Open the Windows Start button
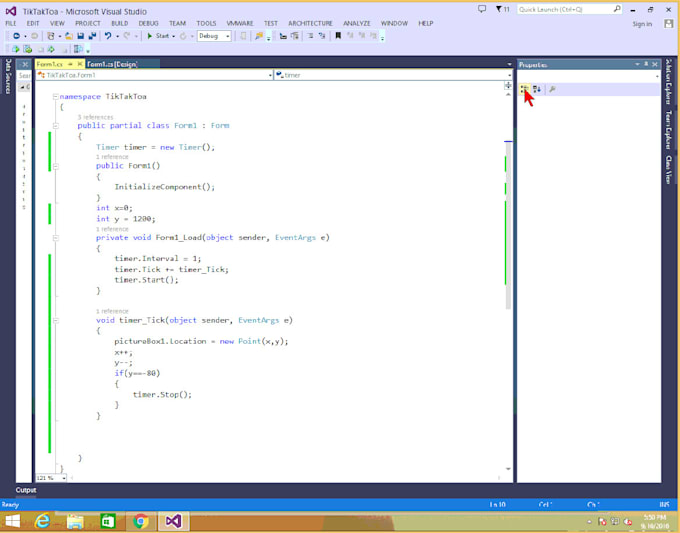680x533 pixels. [x=13, y=521]
